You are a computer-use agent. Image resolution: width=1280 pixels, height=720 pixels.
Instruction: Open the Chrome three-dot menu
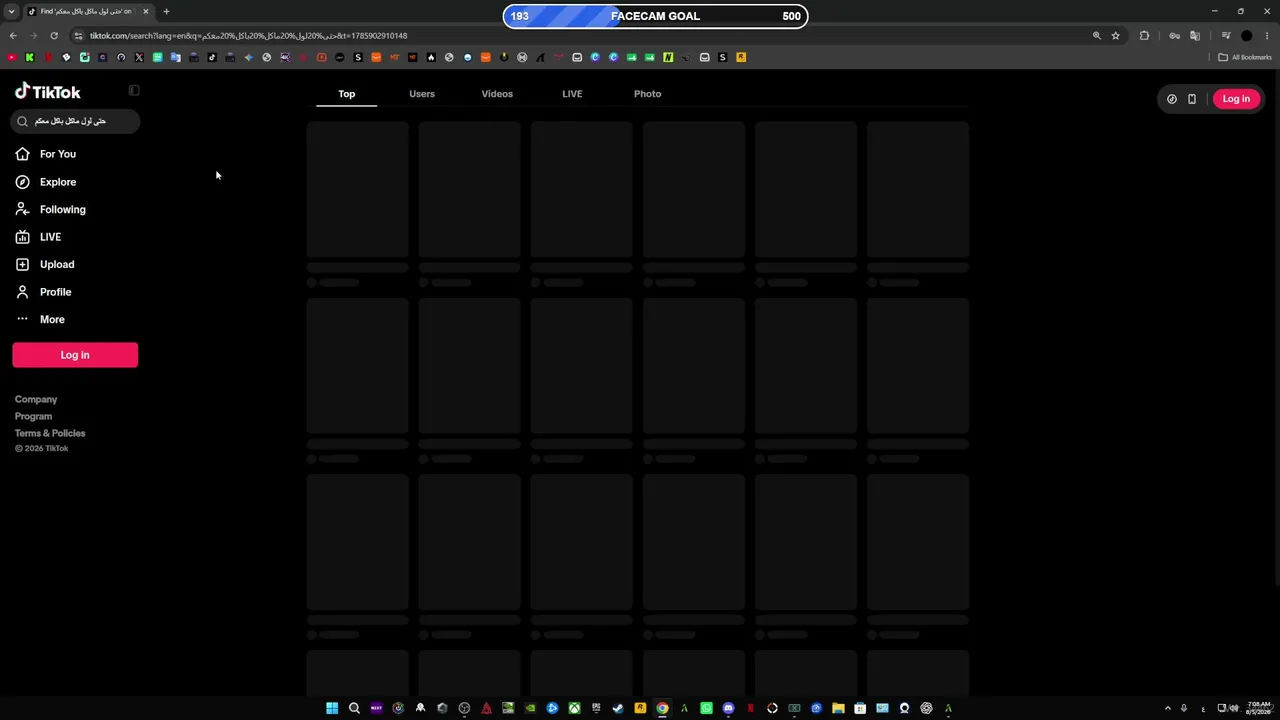pos(1266,36)
